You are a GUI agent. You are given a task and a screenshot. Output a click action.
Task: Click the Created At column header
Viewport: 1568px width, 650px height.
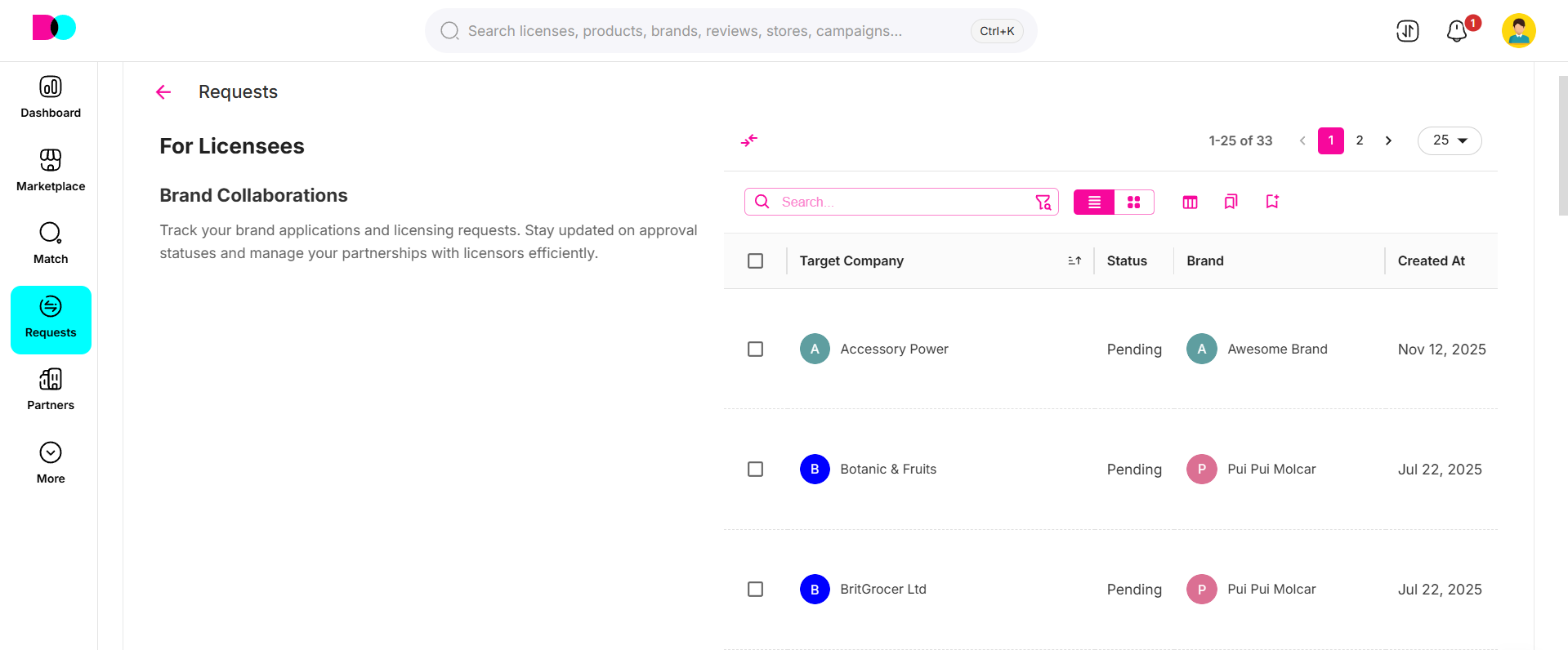coord(1432,261)
